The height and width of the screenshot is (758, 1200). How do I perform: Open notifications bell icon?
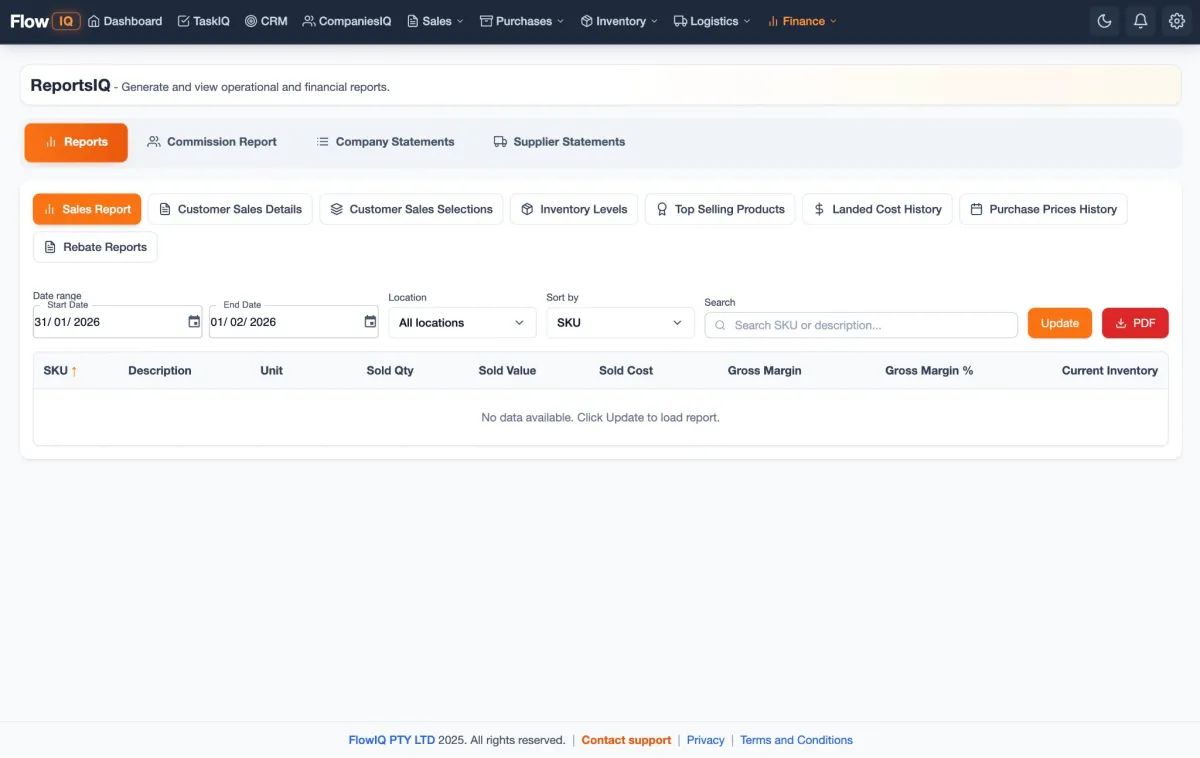click(1140, 21)
